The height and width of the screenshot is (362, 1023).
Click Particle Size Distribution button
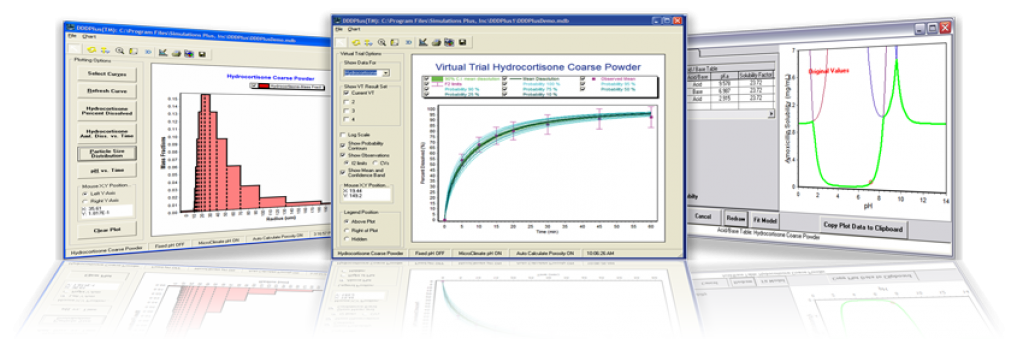click(107, 153)
